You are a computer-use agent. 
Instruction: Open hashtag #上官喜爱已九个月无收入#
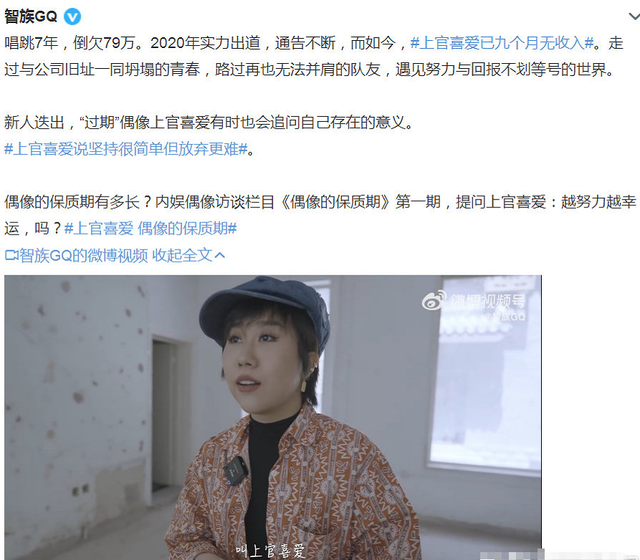point(502,43)
